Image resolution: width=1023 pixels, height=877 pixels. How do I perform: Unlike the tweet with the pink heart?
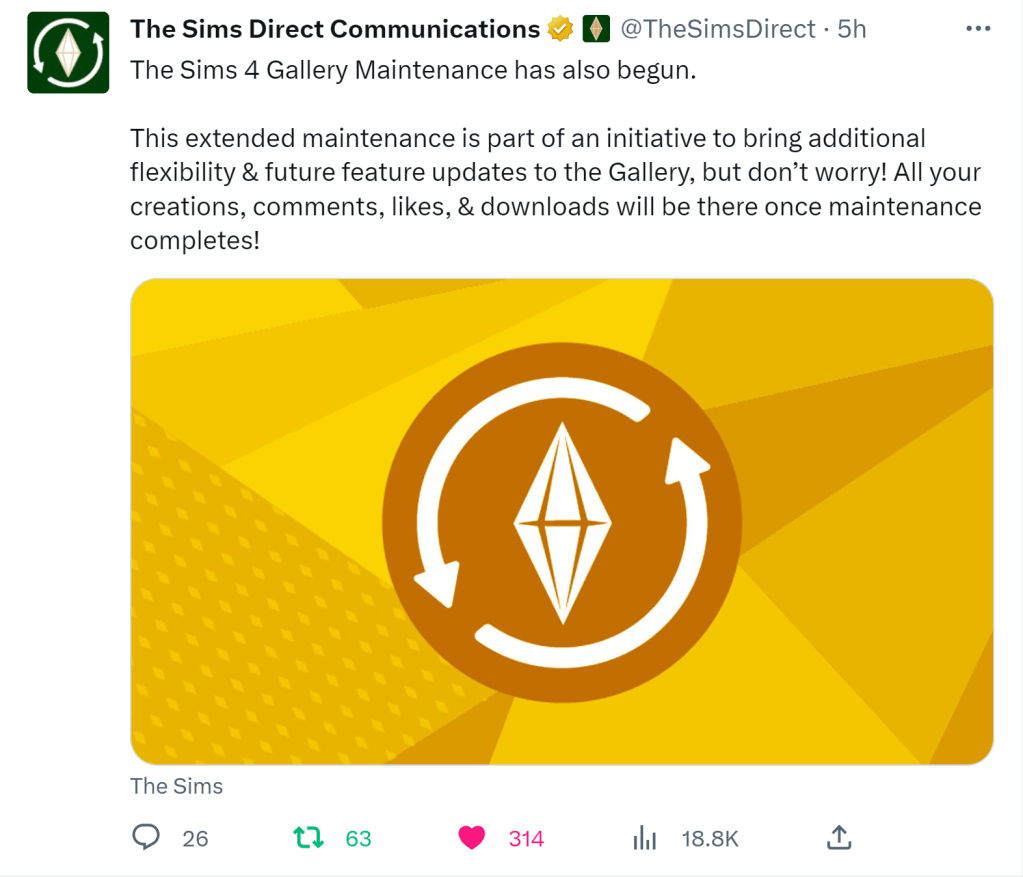(472, 837)
